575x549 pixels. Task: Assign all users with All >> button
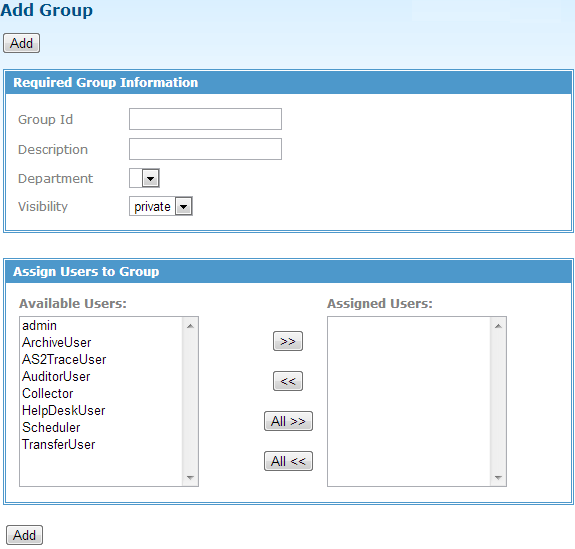[288, 421]
